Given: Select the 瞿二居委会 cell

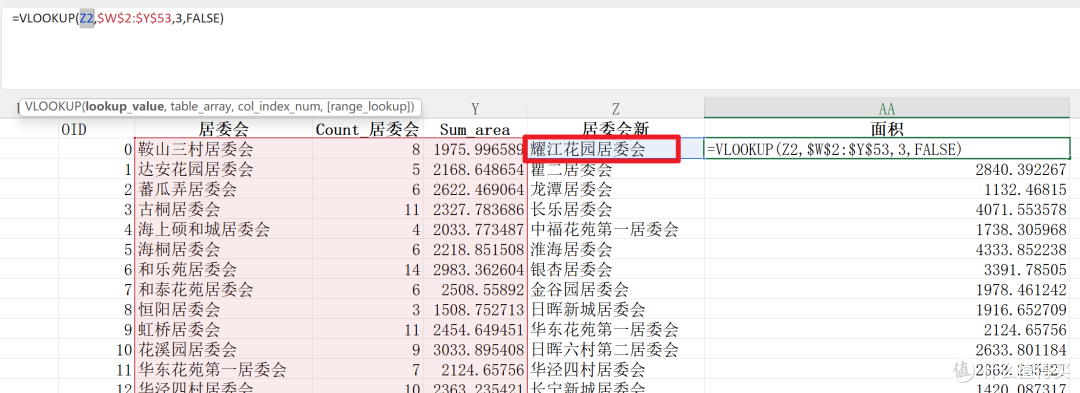Looking at the screenshot, I should coord(616,169).
